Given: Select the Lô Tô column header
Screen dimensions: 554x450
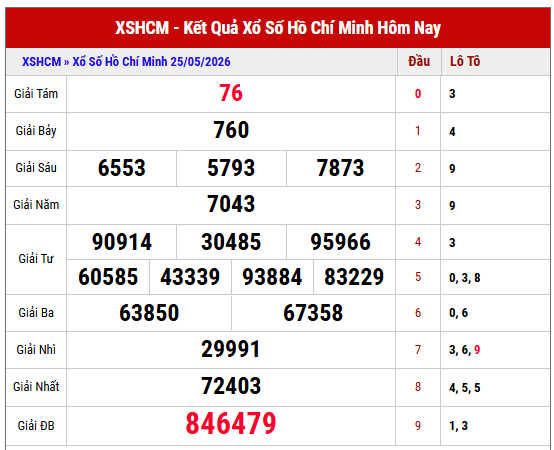Looking at the screenshot, I should [x=465, y=61].
